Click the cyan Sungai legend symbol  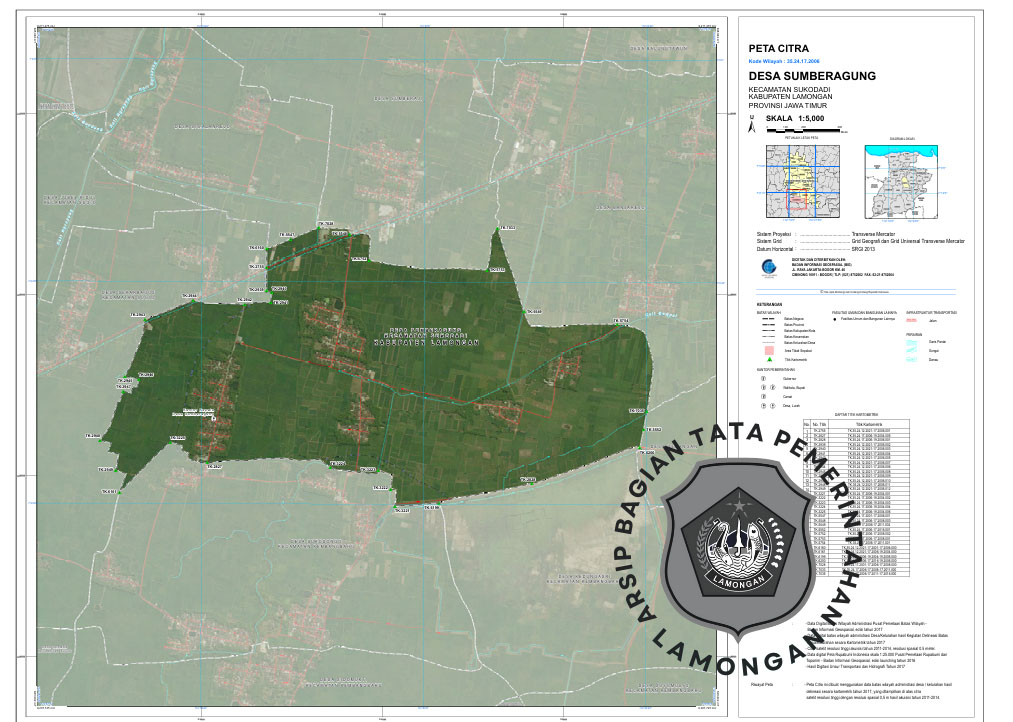coord(911,351)
